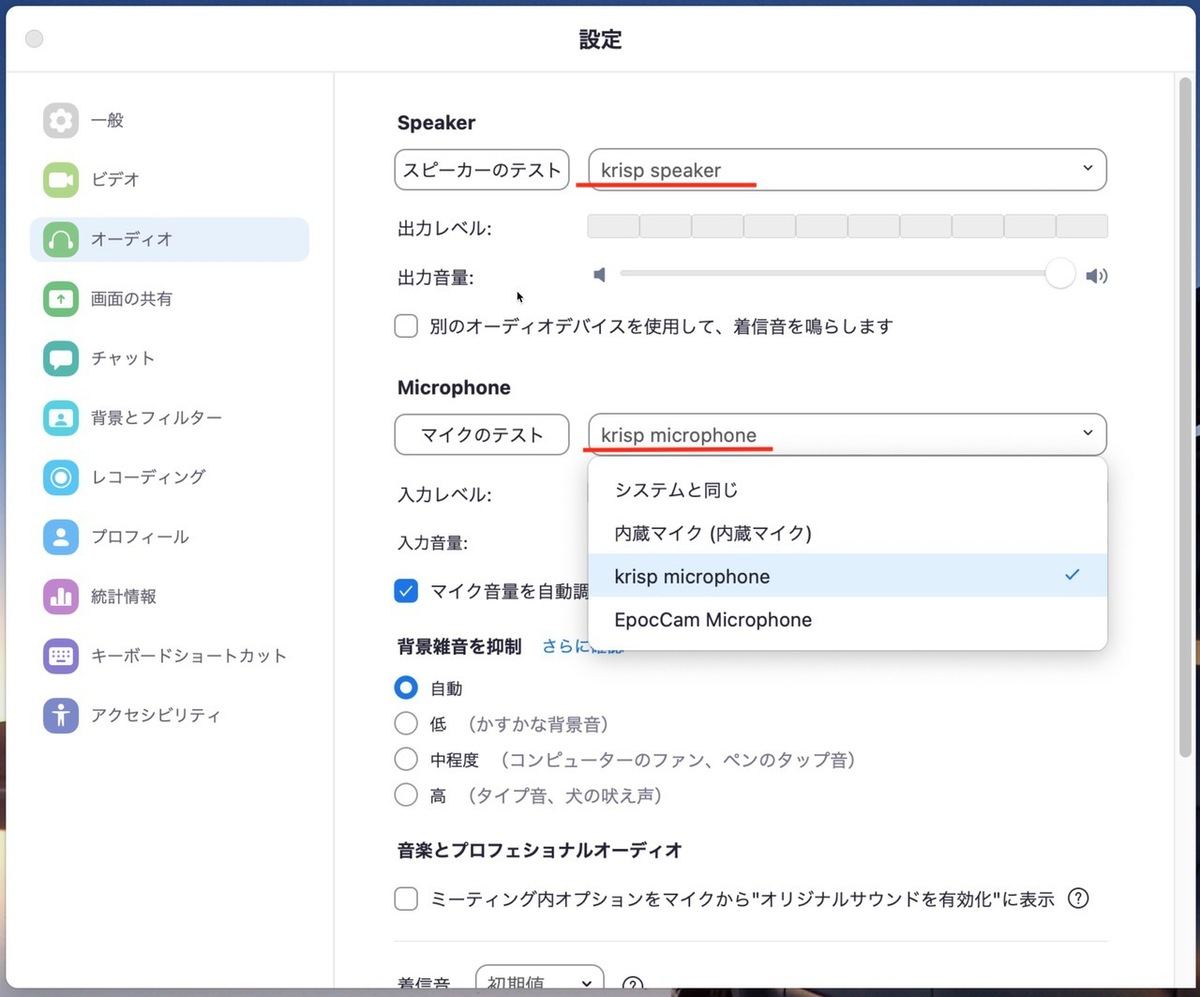Click the output level meter bar
The width and height of the screenshot is (1200, 997).
(847, 226)
